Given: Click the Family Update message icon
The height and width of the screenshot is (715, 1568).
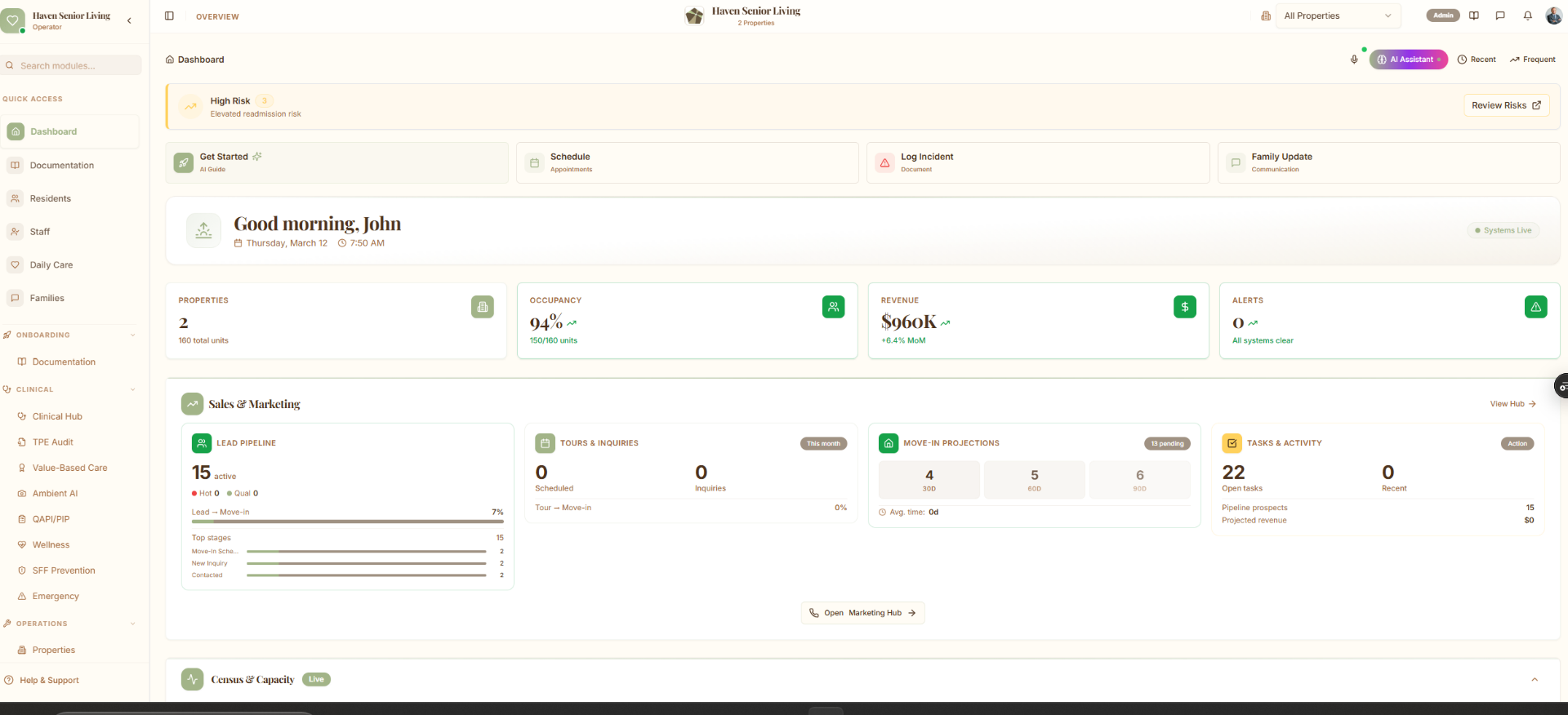Looking at the screenshot, I should (1236, 162).
